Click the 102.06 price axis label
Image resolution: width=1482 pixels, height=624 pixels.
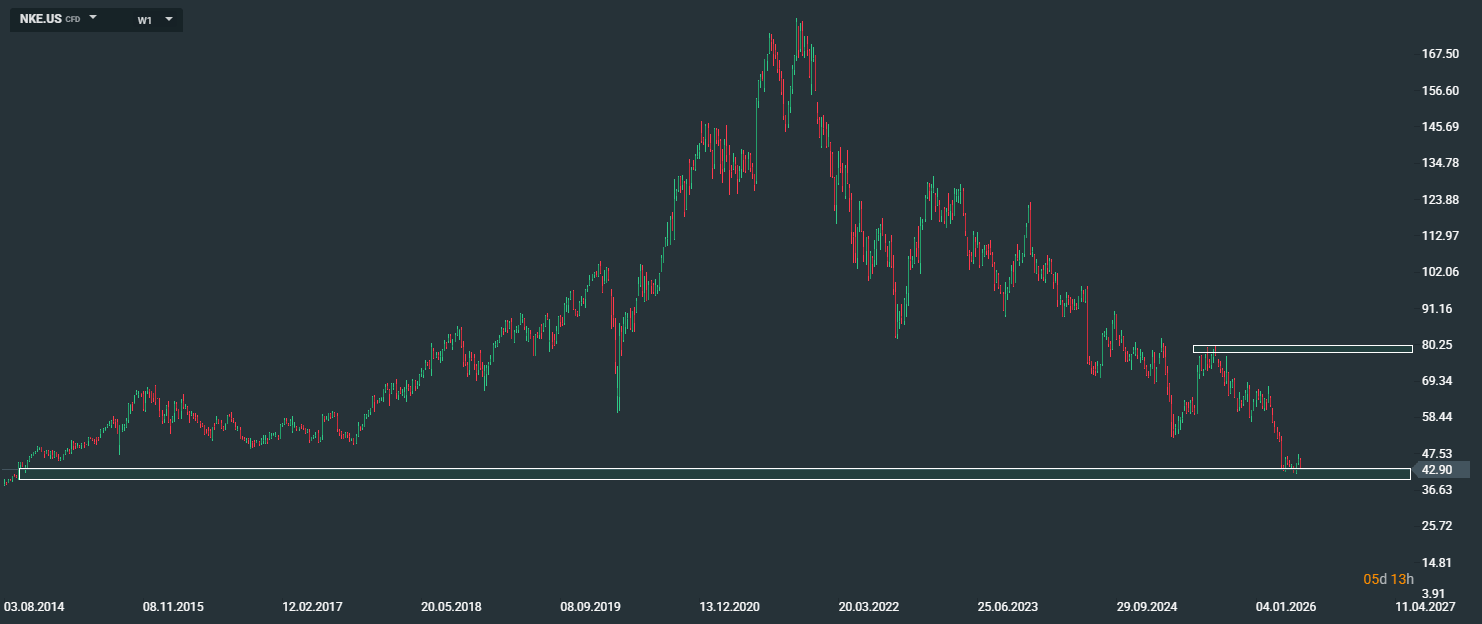coord(1440,272)
